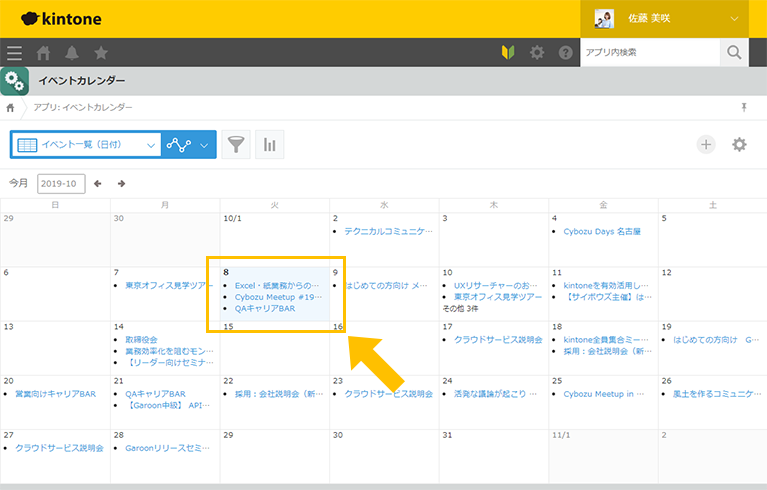Add a new record with plus button

click(x=706, y=145)
